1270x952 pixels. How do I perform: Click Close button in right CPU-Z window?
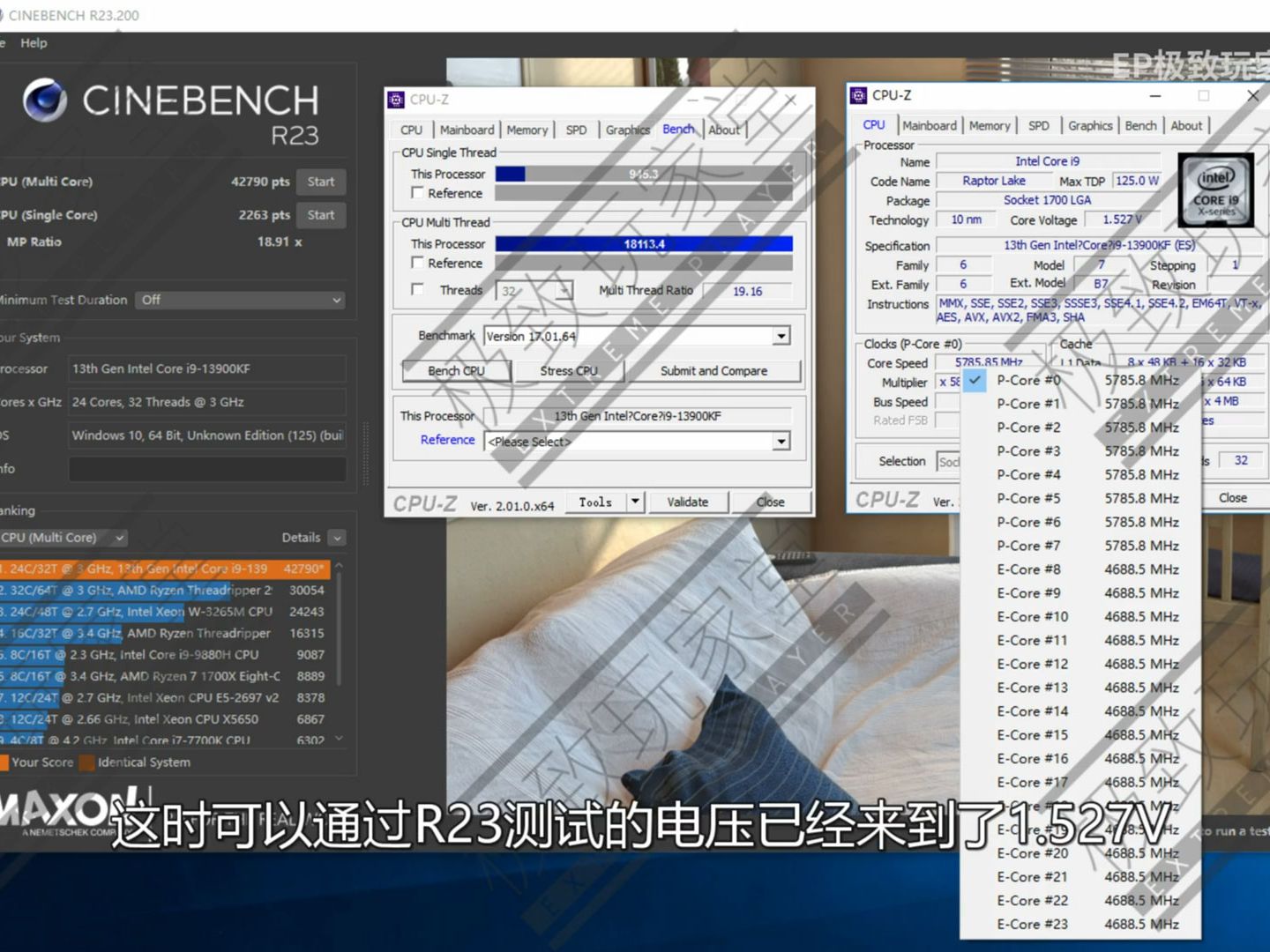1232,498
